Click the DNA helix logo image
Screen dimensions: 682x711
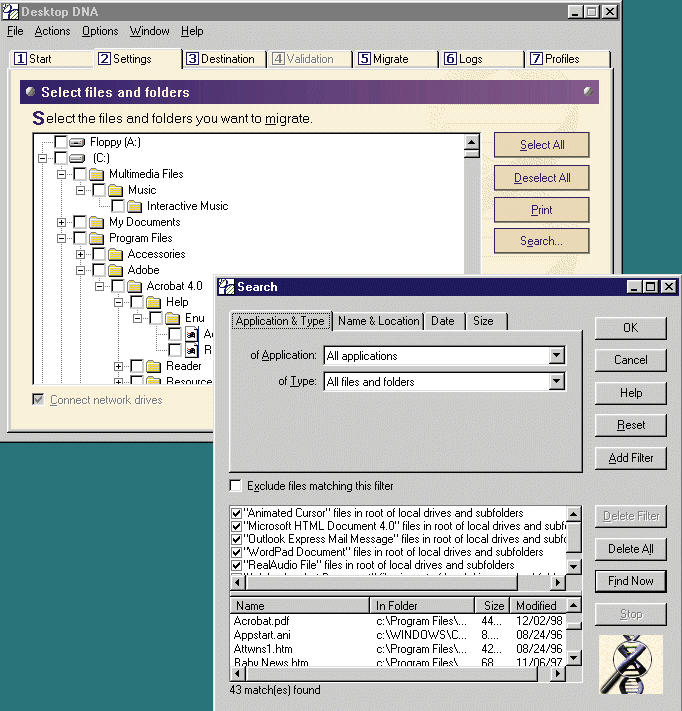click(630, 663)
